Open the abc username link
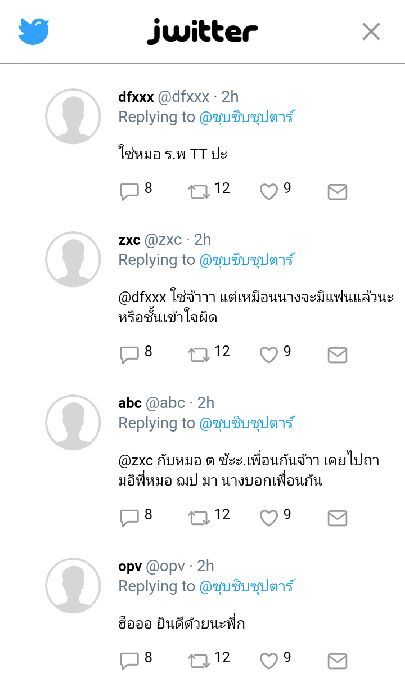The width and height of the screenshot is (405, 700). click(x=130, y=403)
